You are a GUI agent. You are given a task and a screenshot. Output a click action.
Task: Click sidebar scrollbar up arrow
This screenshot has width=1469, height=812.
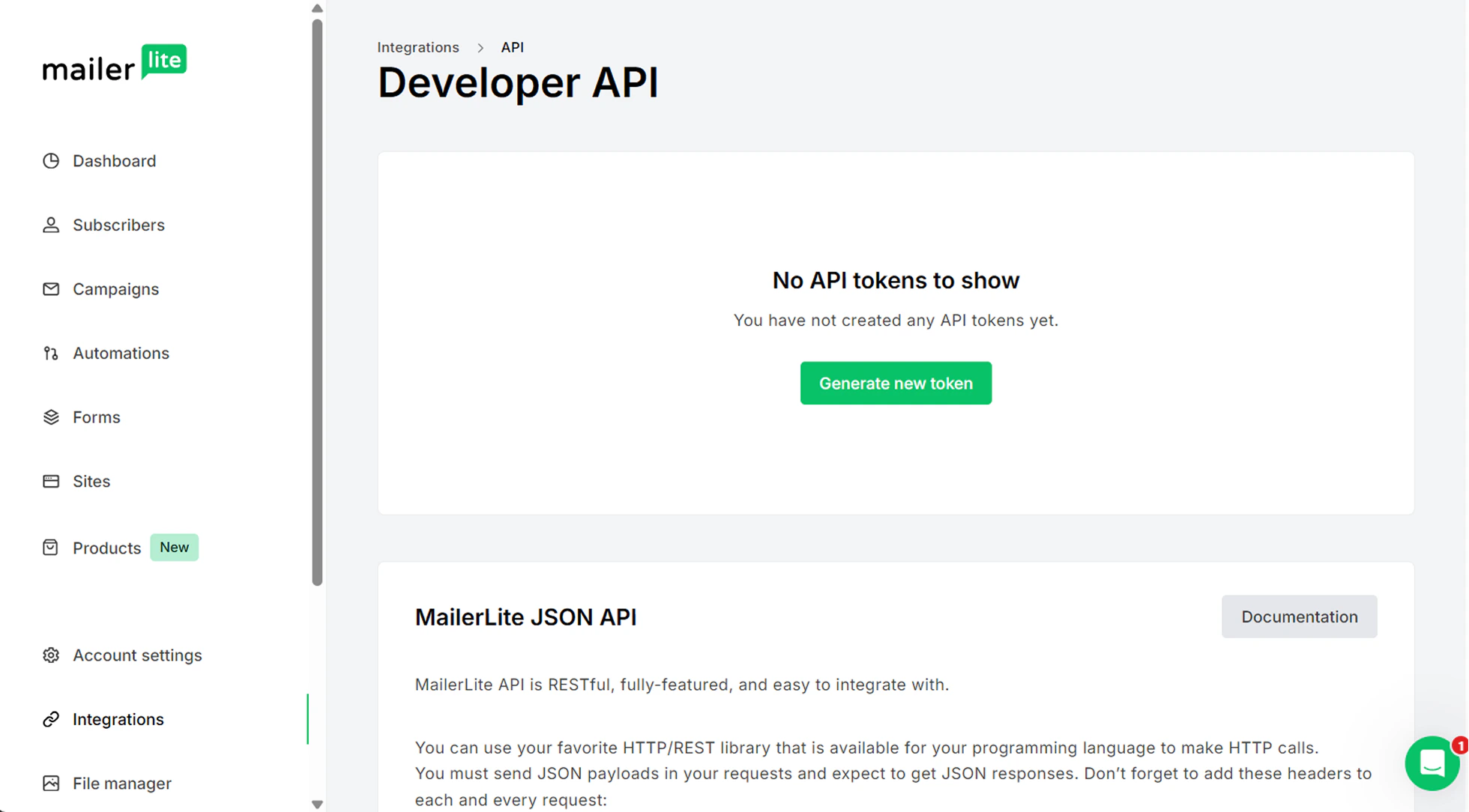(317, 8)
